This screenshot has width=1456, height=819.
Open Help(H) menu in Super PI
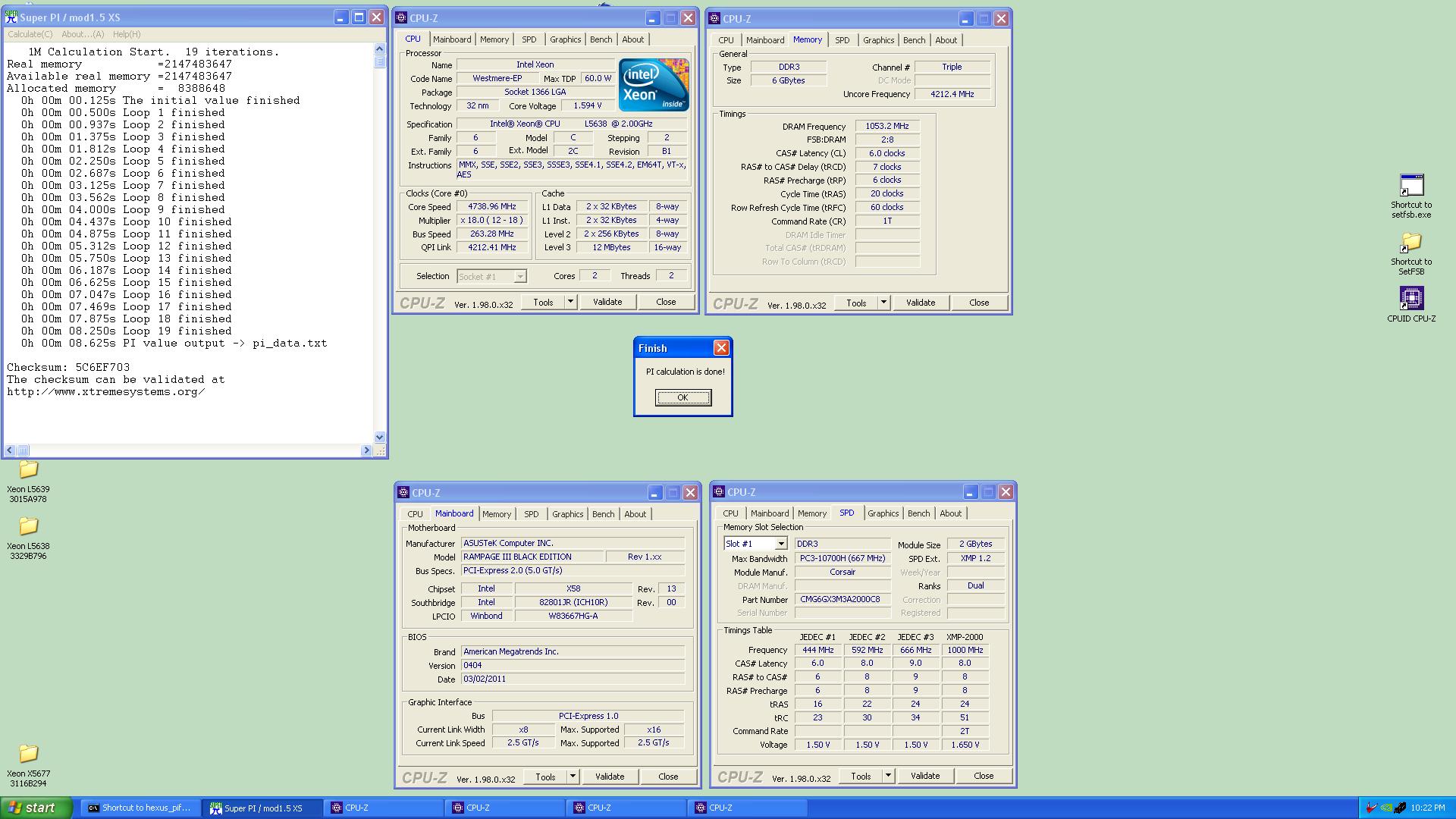pyautogui.click(x=127, y=34)
